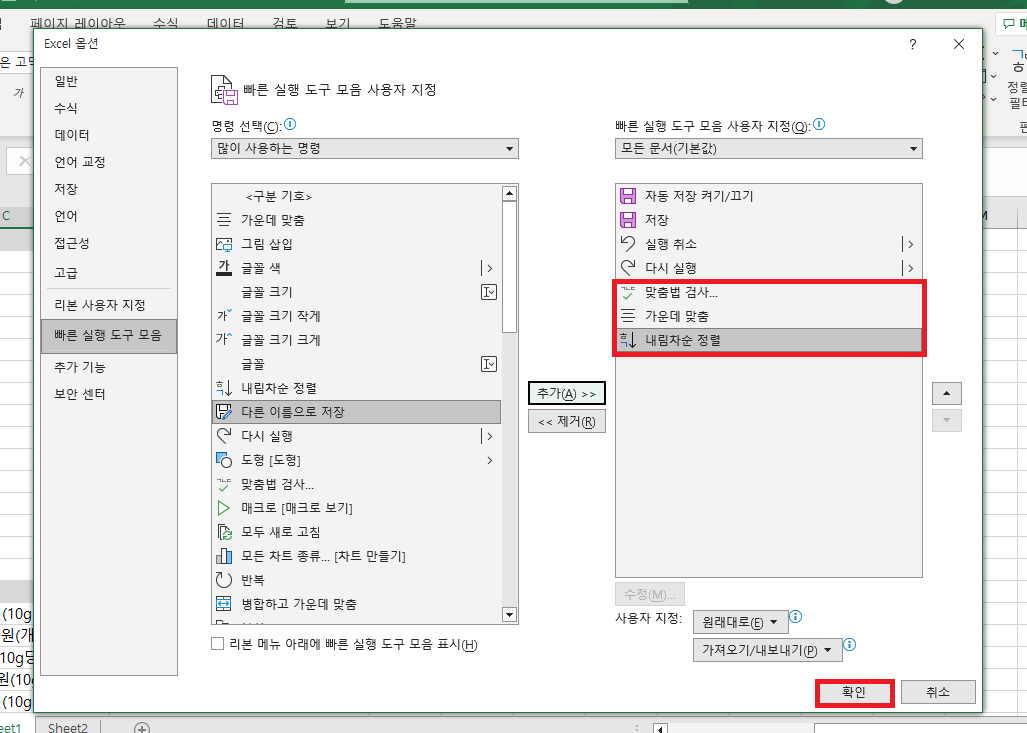Click sort descending icon in left command list

[224, 388]
